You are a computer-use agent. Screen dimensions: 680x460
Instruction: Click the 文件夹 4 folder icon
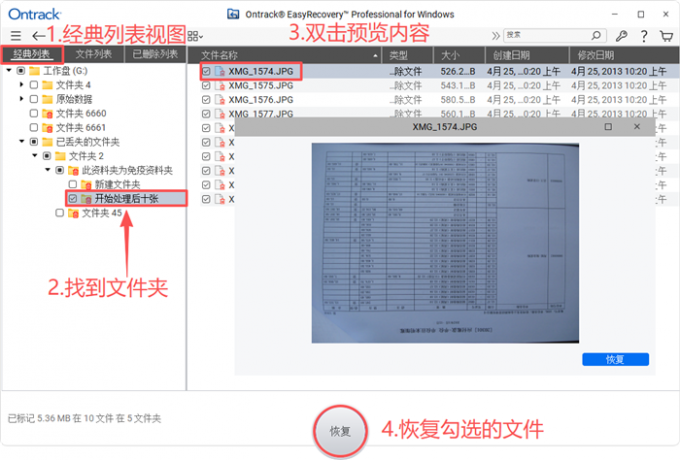pyautogui.click(x=47, y=85)
